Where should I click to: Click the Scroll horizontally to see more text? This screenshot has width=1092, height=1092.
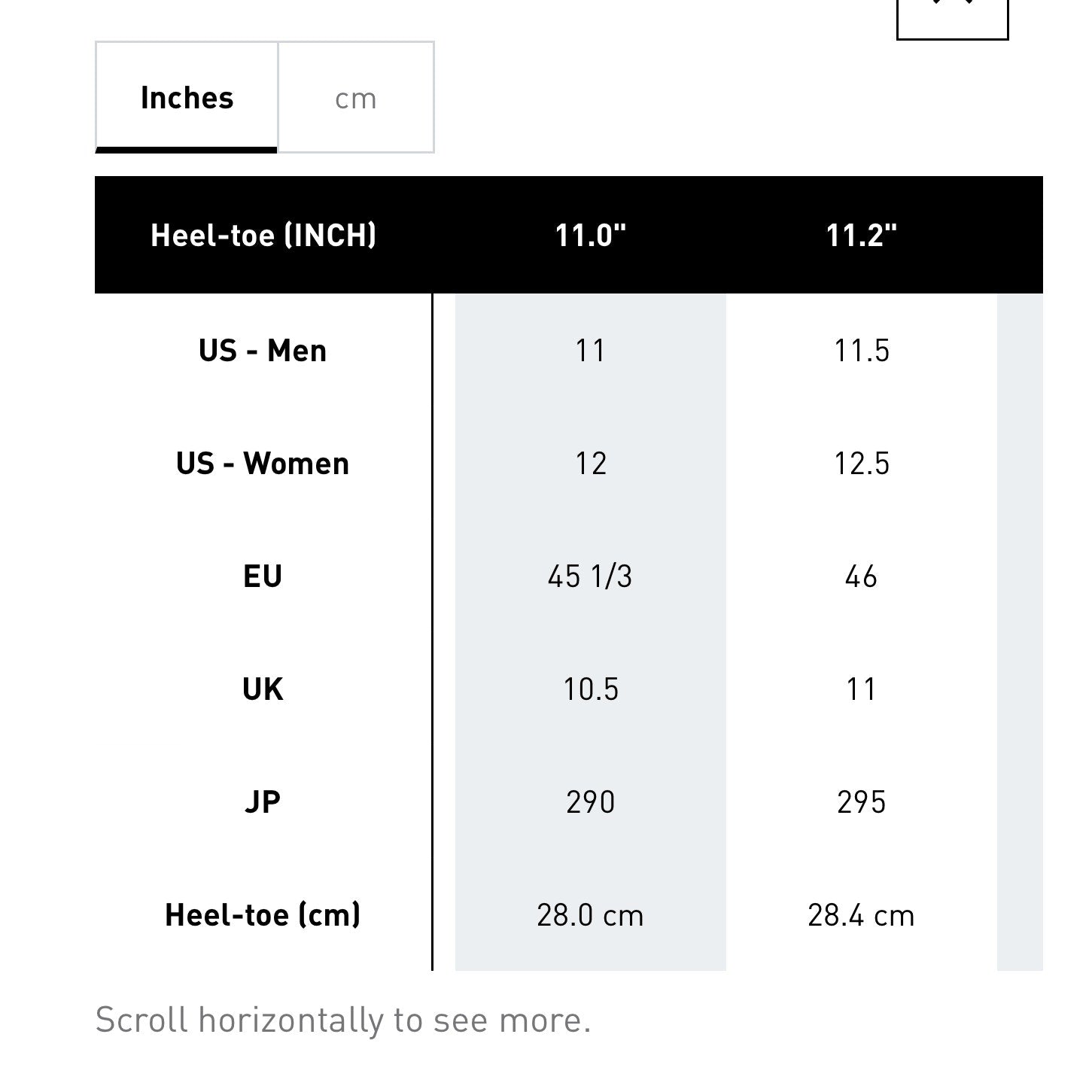(343, 1021)
